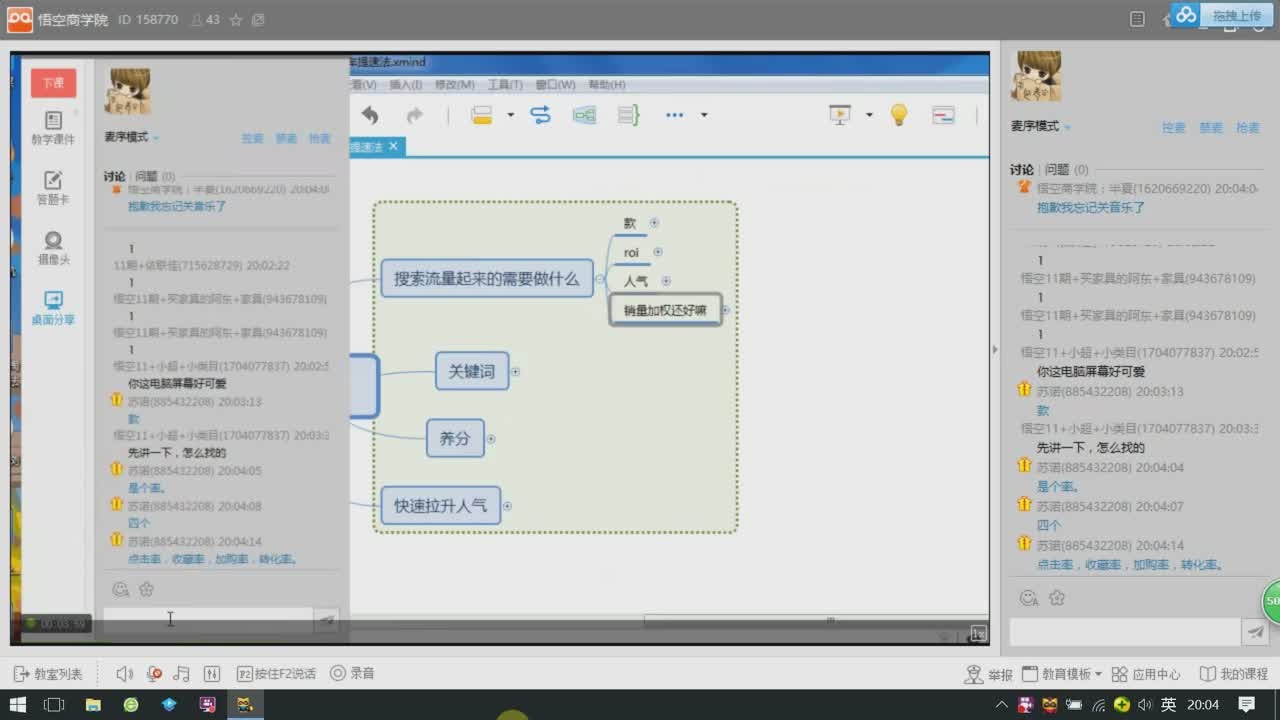1280x720 pixels.
Task: Click the Gantt chart icon in the toolbar
Action: (943, 115)
